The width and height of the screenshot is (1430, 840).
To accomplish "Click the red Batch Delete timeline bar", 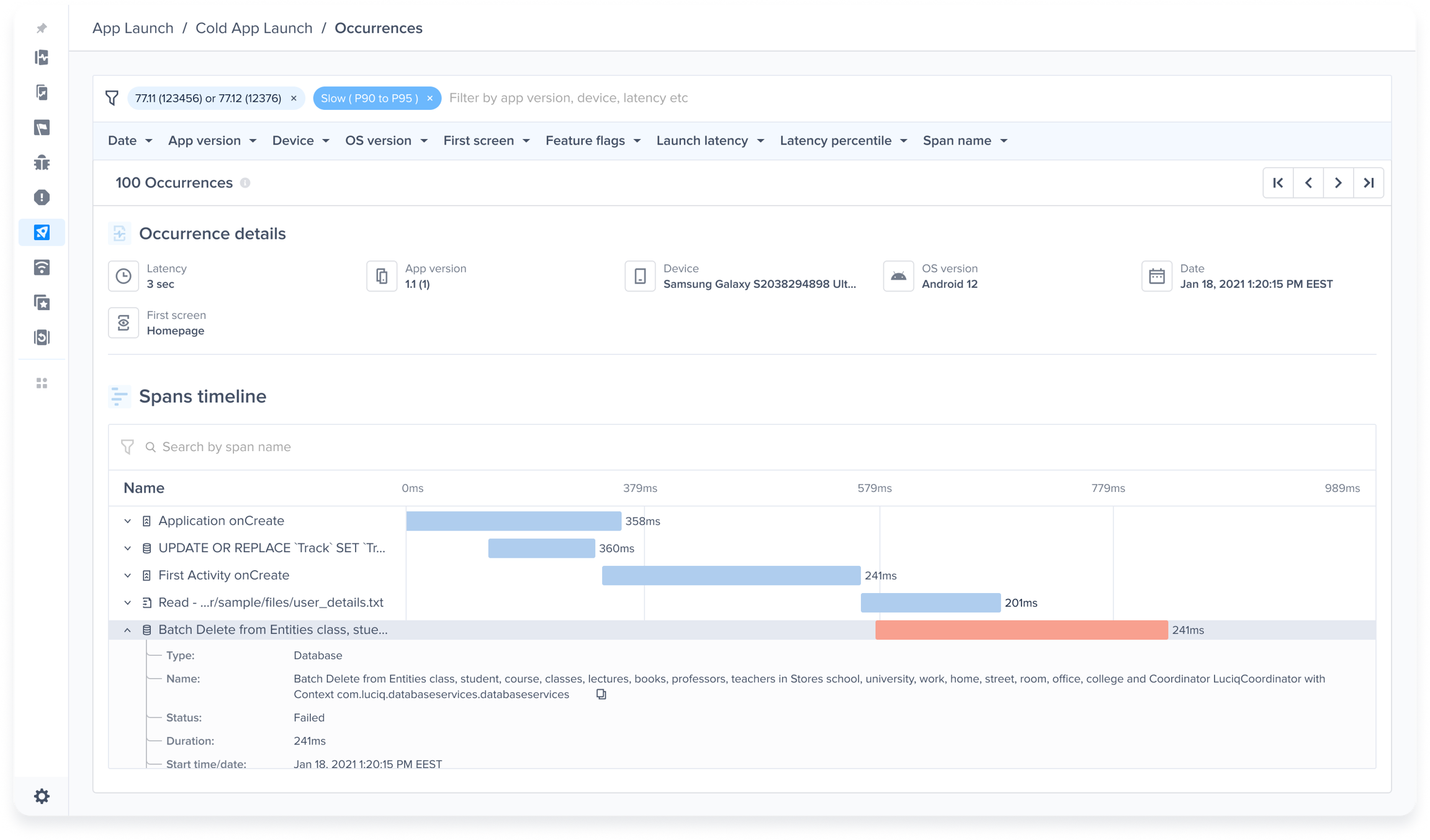I will click(1021, 630).
